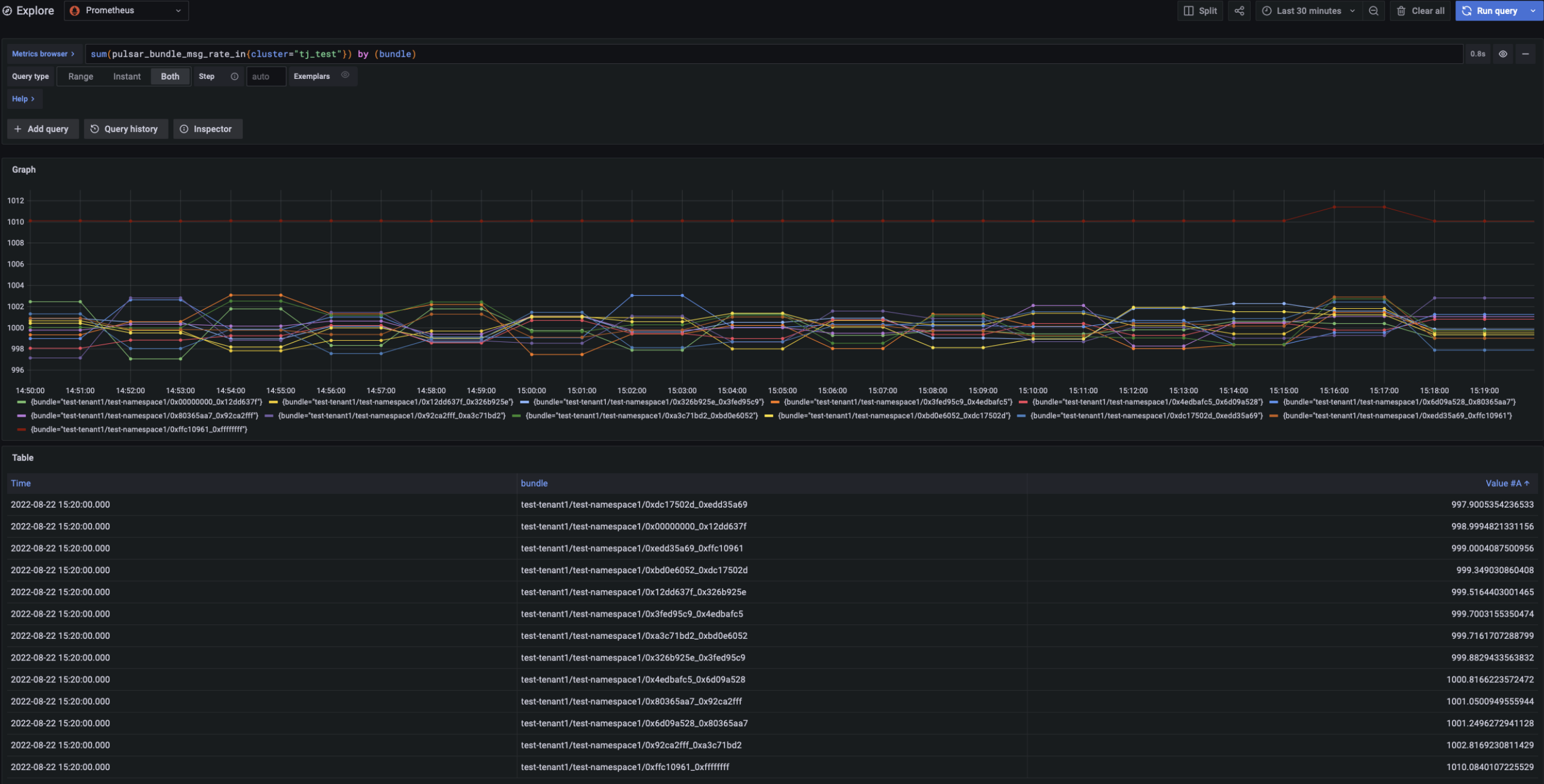Open the Inspector

[208, 129]
